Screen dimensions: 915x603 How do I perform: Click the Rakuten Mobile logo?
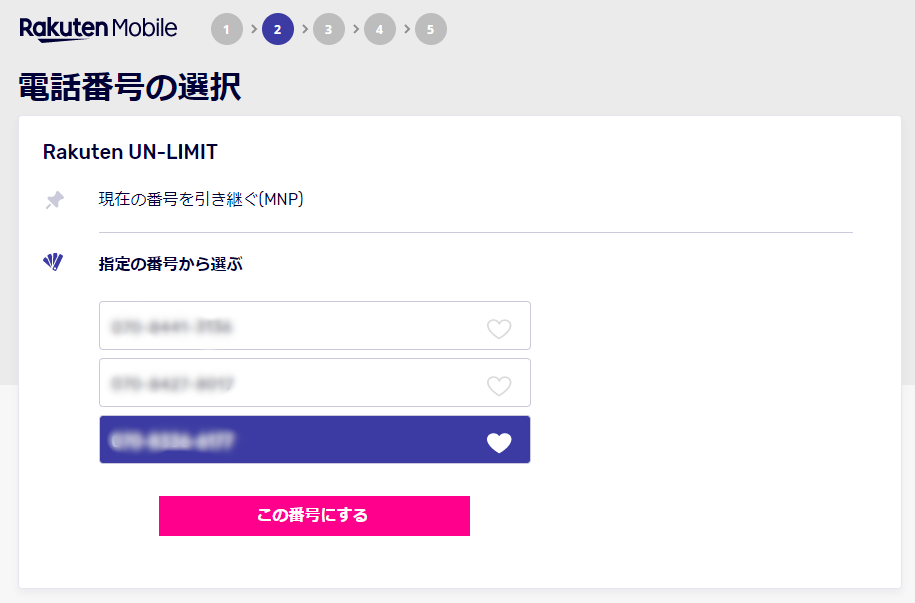coord(98,29)
